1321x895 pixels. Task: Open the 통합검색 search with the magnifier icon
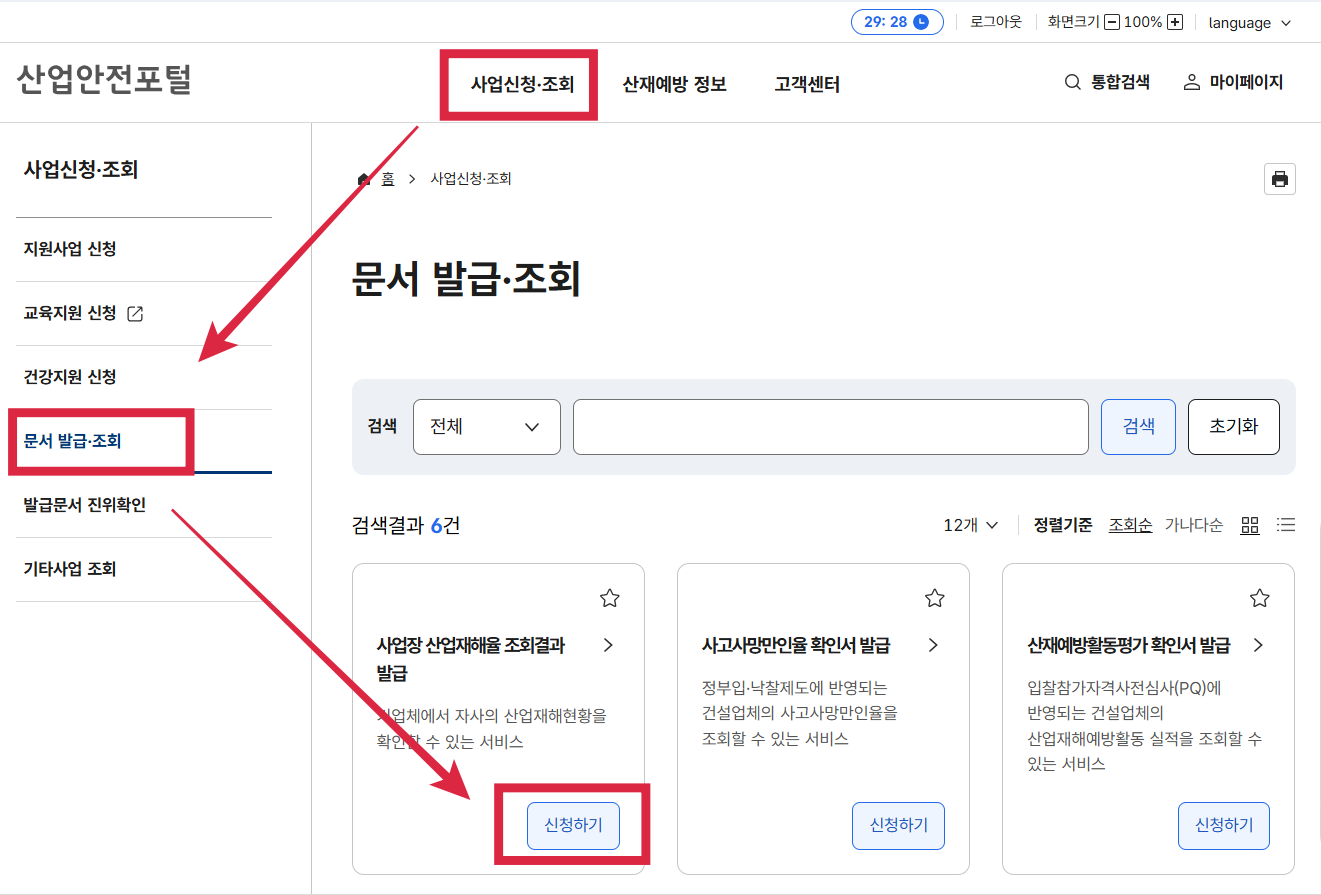pyautogui.click(x=1072, y=82)
